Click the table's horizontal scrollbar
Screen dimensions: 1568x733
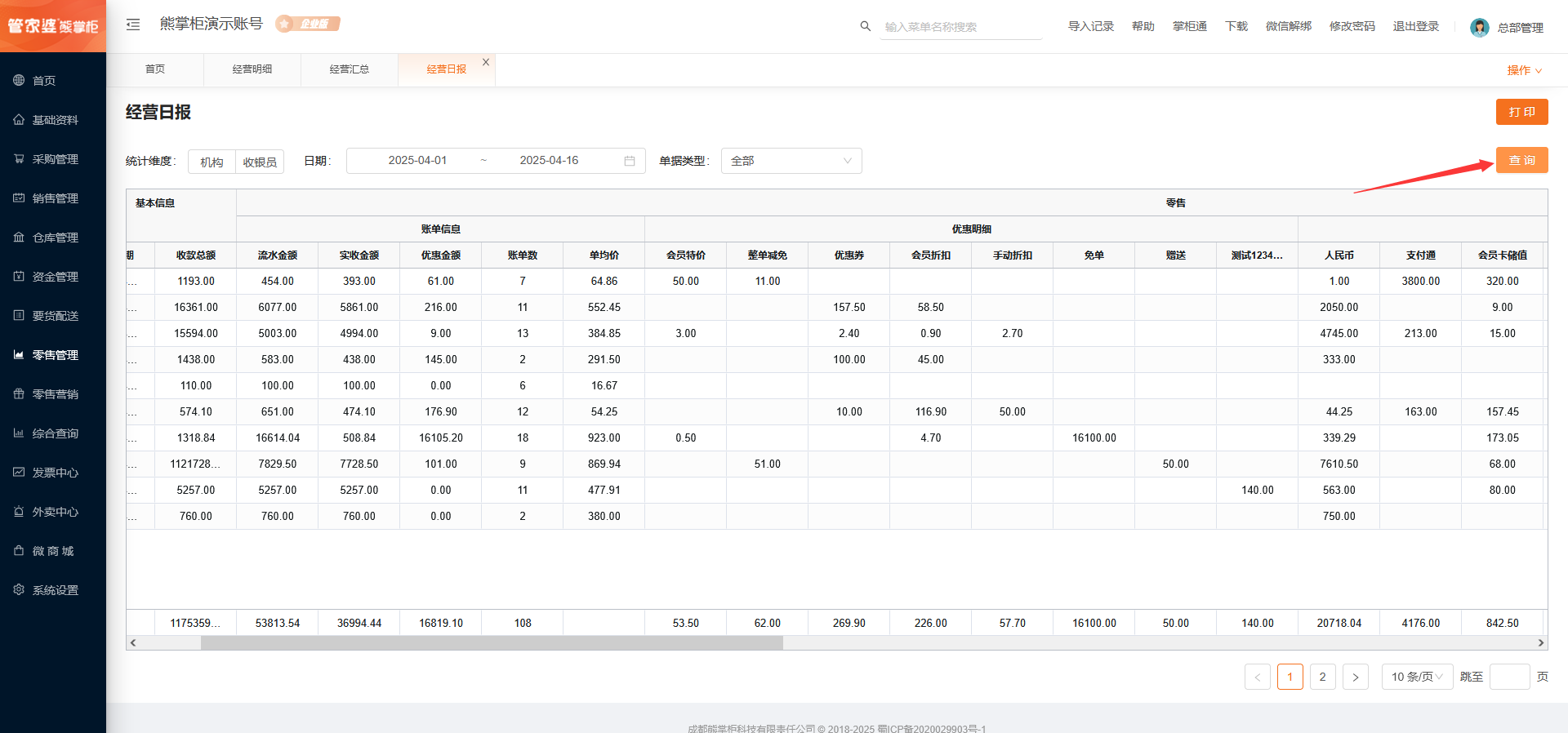coord(492,643)
